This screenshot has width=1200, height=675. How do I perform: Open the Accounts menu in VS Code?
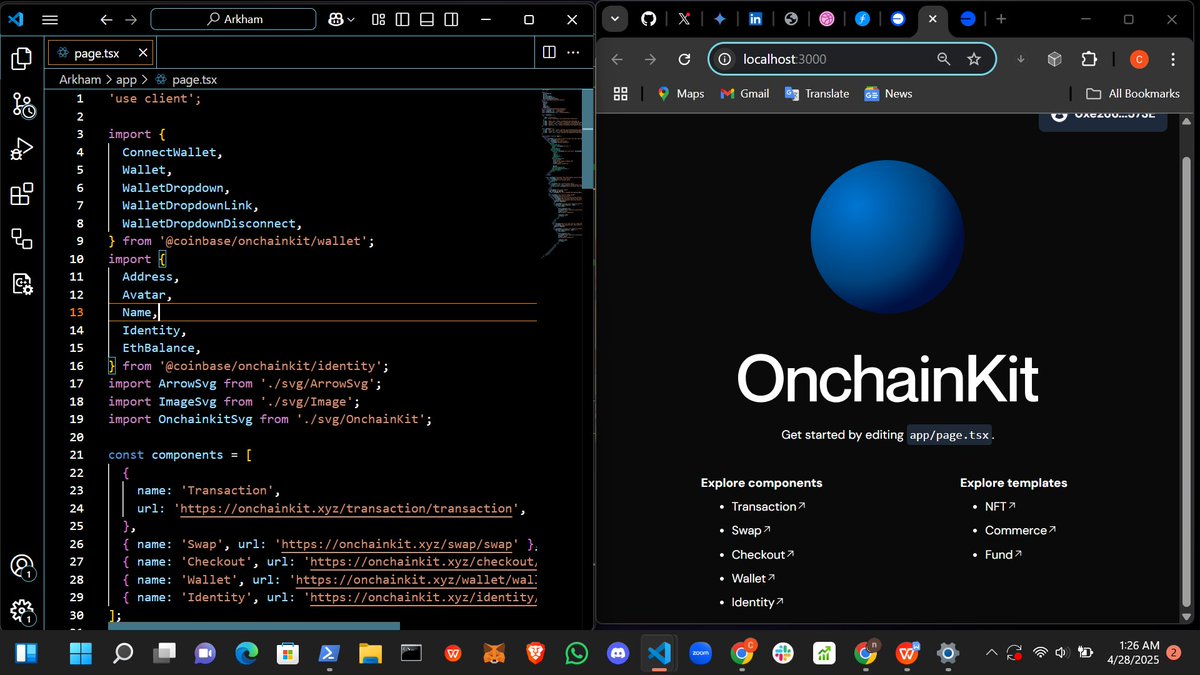pyautogui.click(x=21, y=566)
